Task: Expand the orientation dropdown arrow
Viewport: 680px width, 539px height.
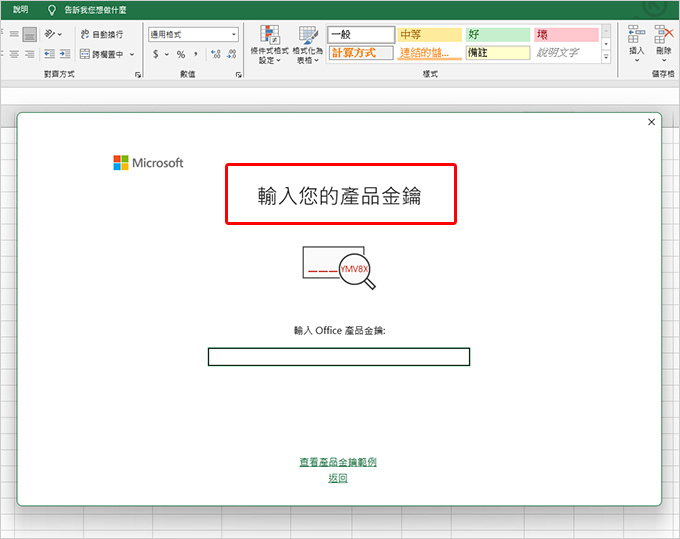Action: pos(60,34)
